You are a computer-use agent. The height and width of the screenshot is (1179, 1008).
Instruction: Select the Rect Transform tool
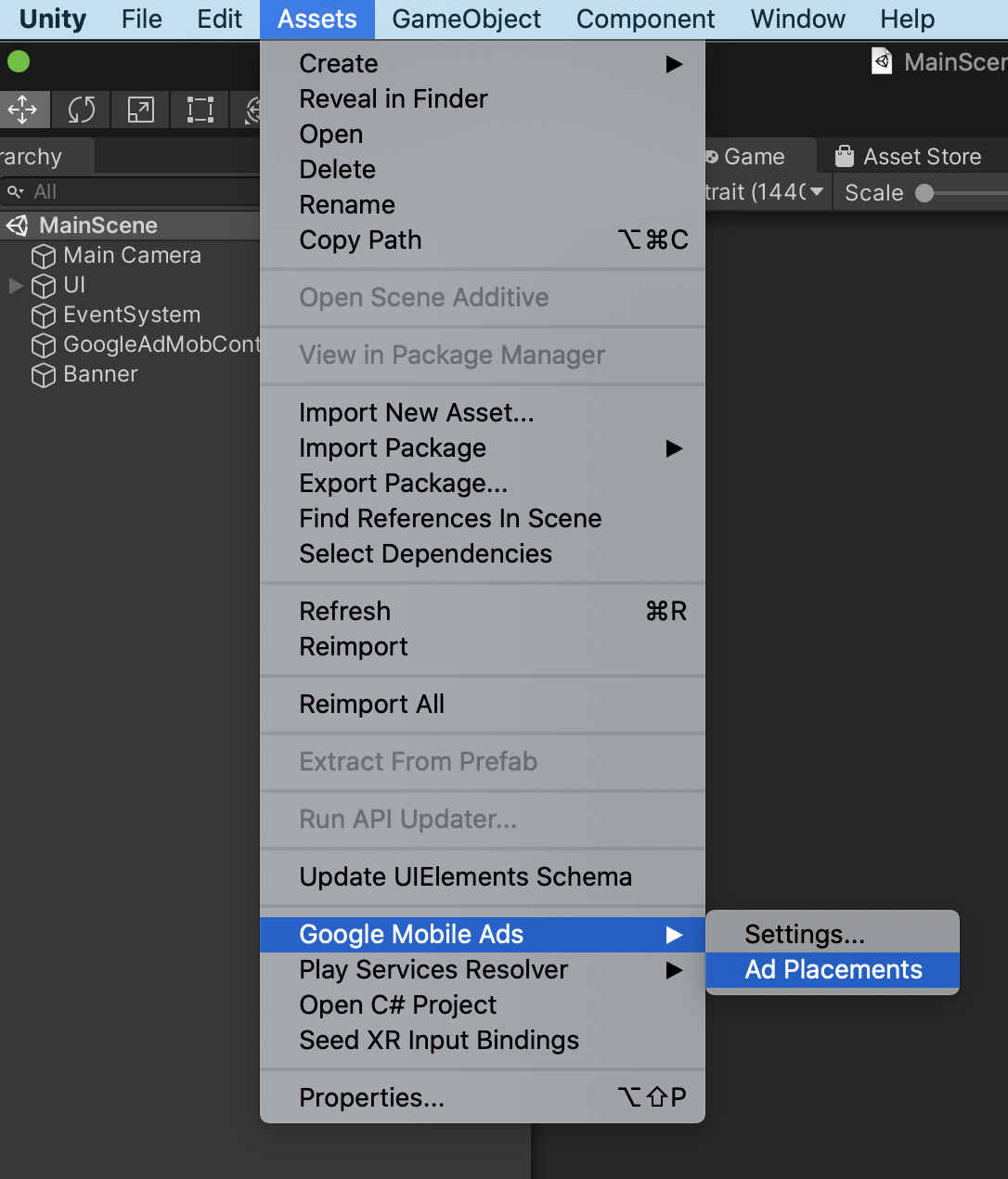pos(200,110)
